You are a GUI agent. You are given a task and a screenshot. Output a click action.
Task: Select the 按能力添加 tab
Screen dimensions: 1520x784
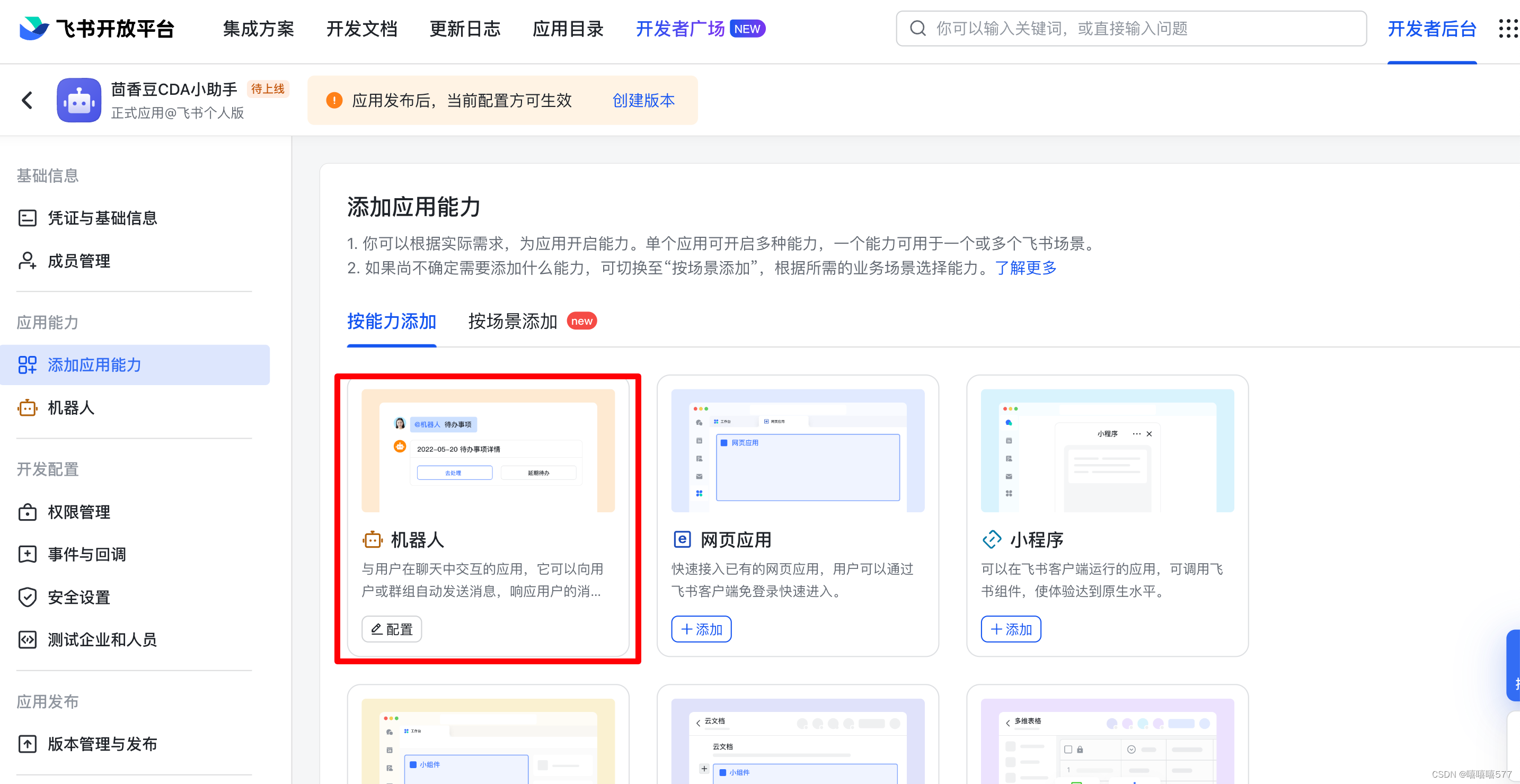tap(391, 322)
